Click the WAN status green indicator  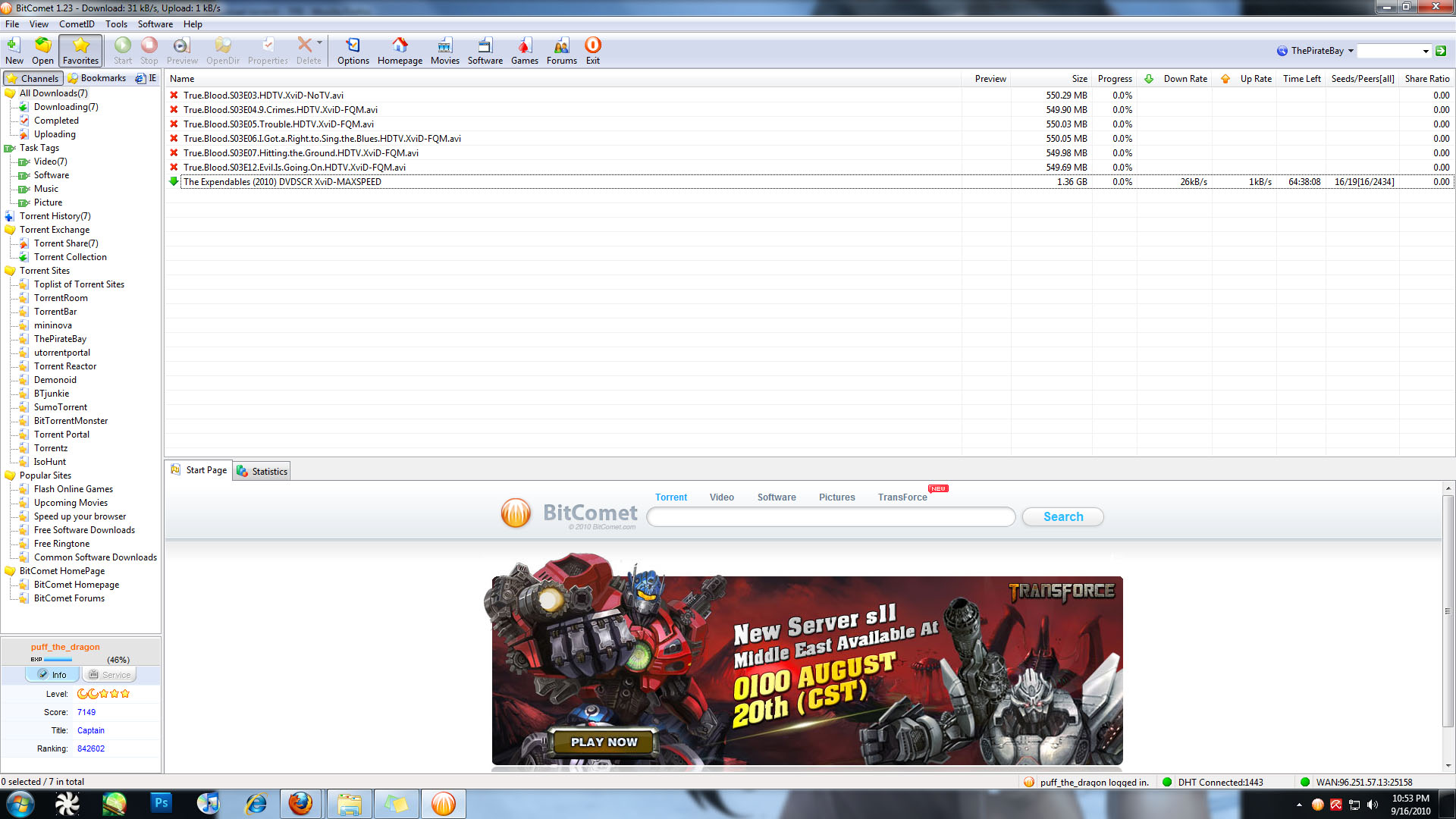1305,783
